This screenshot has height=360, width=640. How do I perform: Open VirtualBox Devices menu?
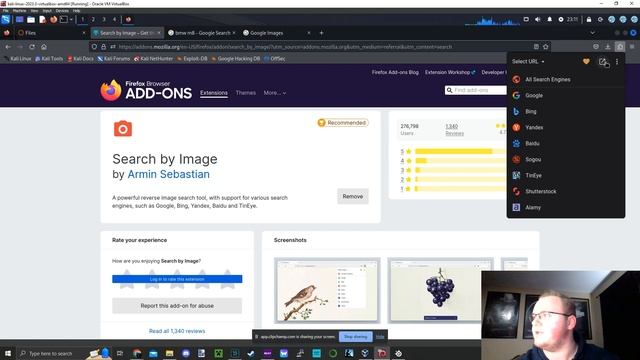(62, 11)
